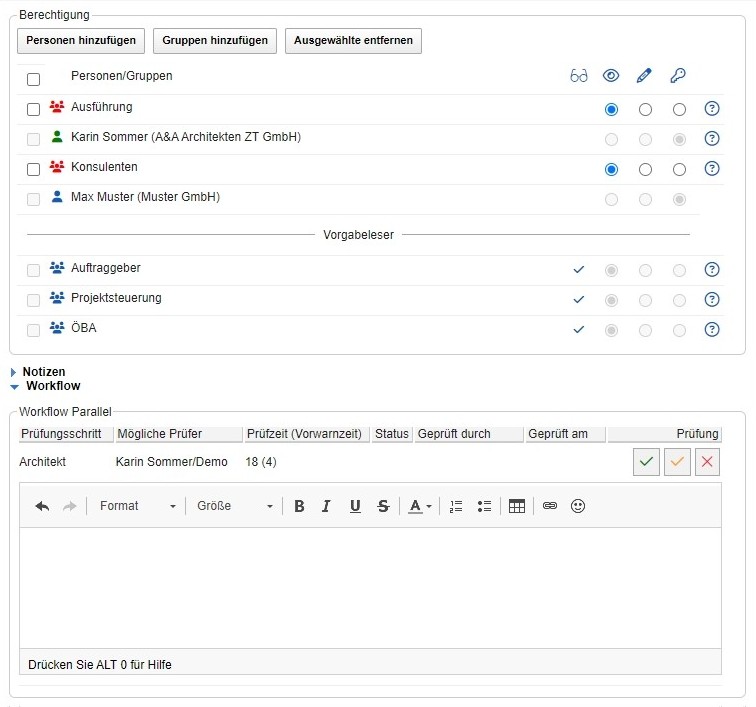756x707 pixels.
Task: Undo last editor action
Action: click(42, 506)
